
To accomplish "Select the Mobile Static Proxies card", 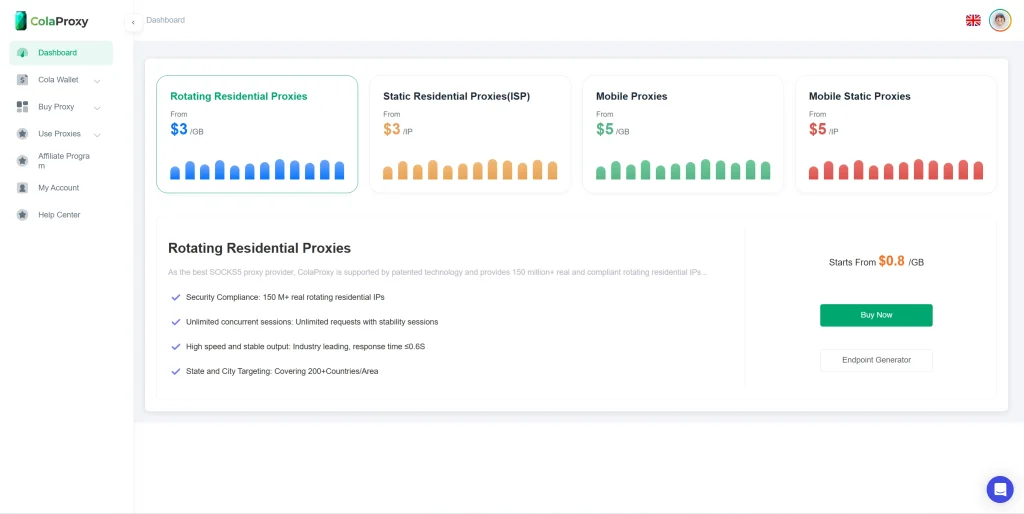I will (x=896, y=134).
